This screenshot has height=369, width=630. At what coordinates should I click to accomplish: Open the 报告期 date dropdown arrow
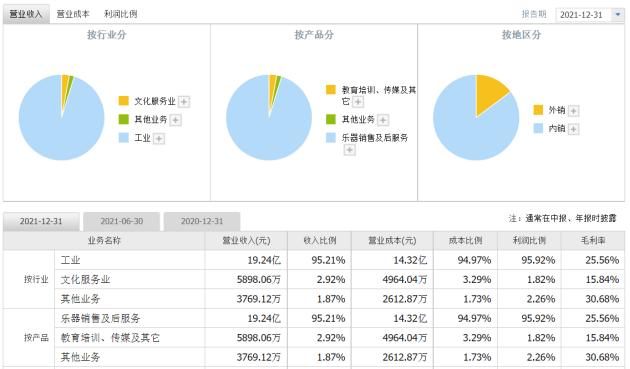(x=618, y=14)
